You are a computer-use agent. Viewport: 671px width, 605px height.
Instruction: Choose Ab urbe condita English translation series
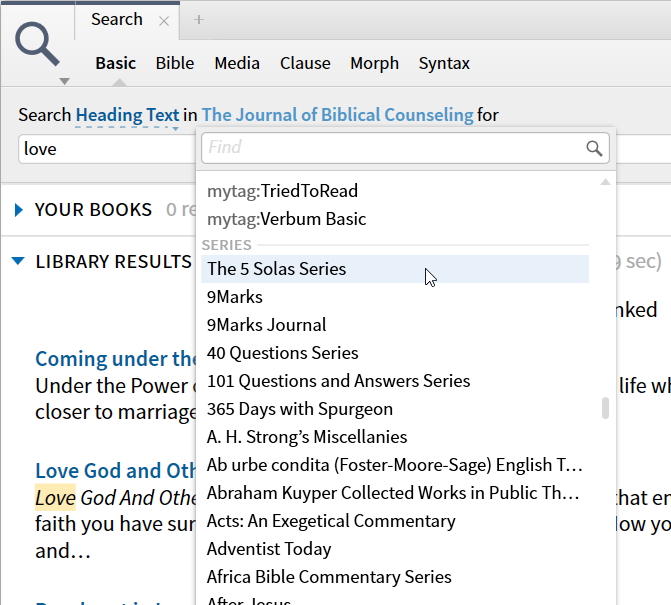click(395, 465)
